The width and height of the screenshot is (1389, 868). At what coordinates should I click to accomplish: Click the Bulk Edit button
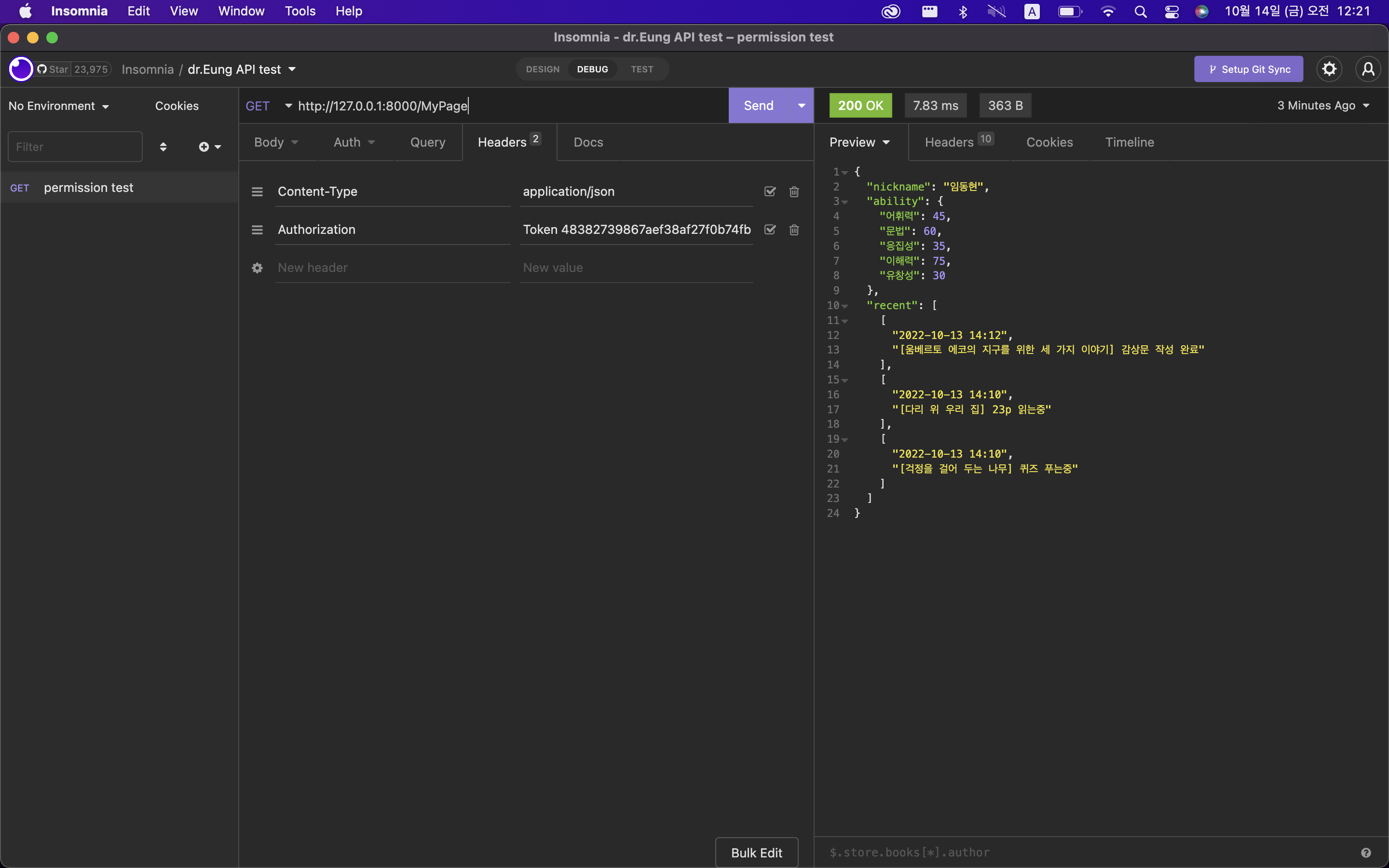pyautogui.click(x=757, y=853)
